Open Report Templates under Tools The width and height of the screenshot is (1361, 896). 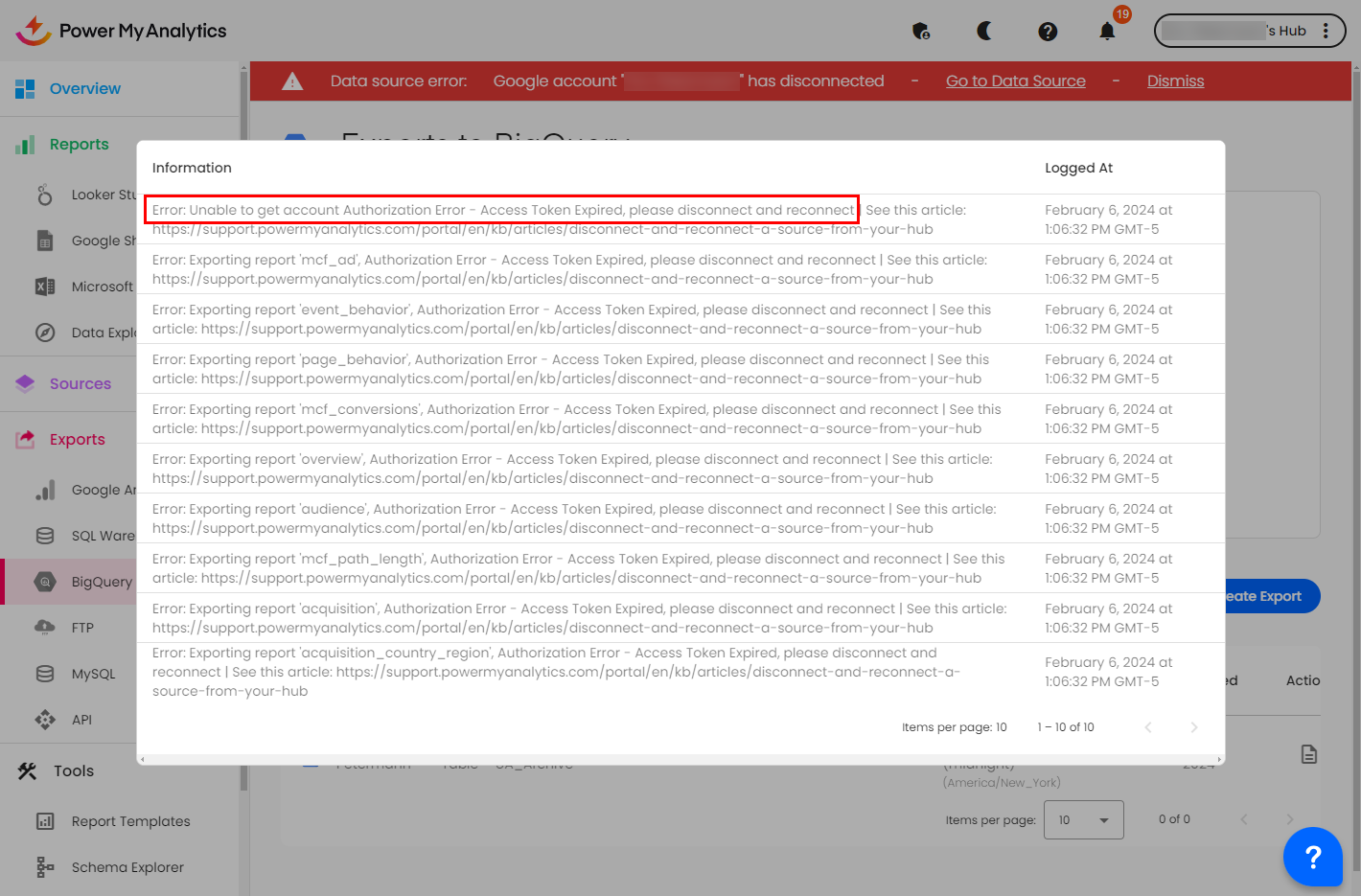click(130, 821)
